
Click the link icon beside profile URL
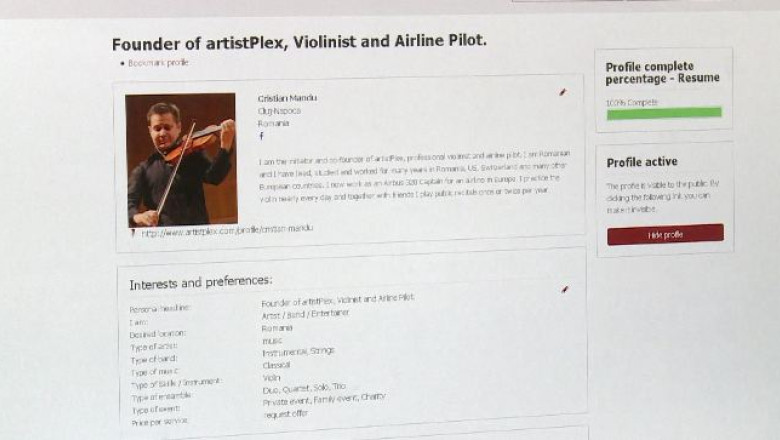(x=133, y=232)
